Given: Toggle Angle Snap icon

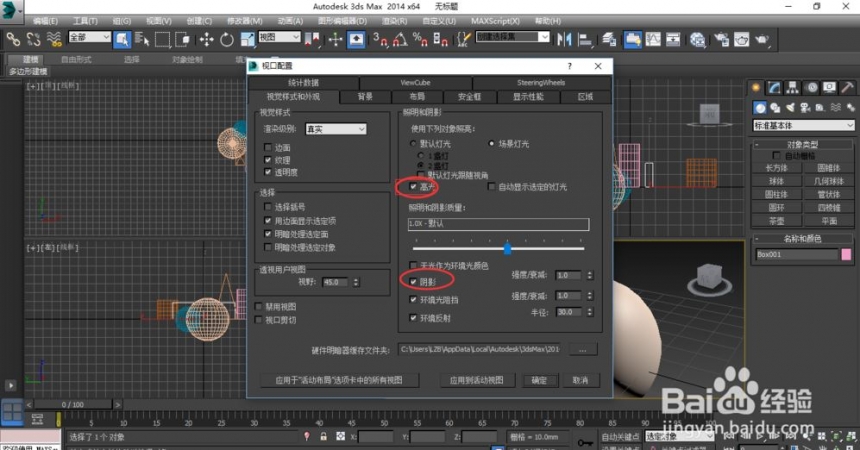Looking at the screenshot, I should tap(400, 39).
